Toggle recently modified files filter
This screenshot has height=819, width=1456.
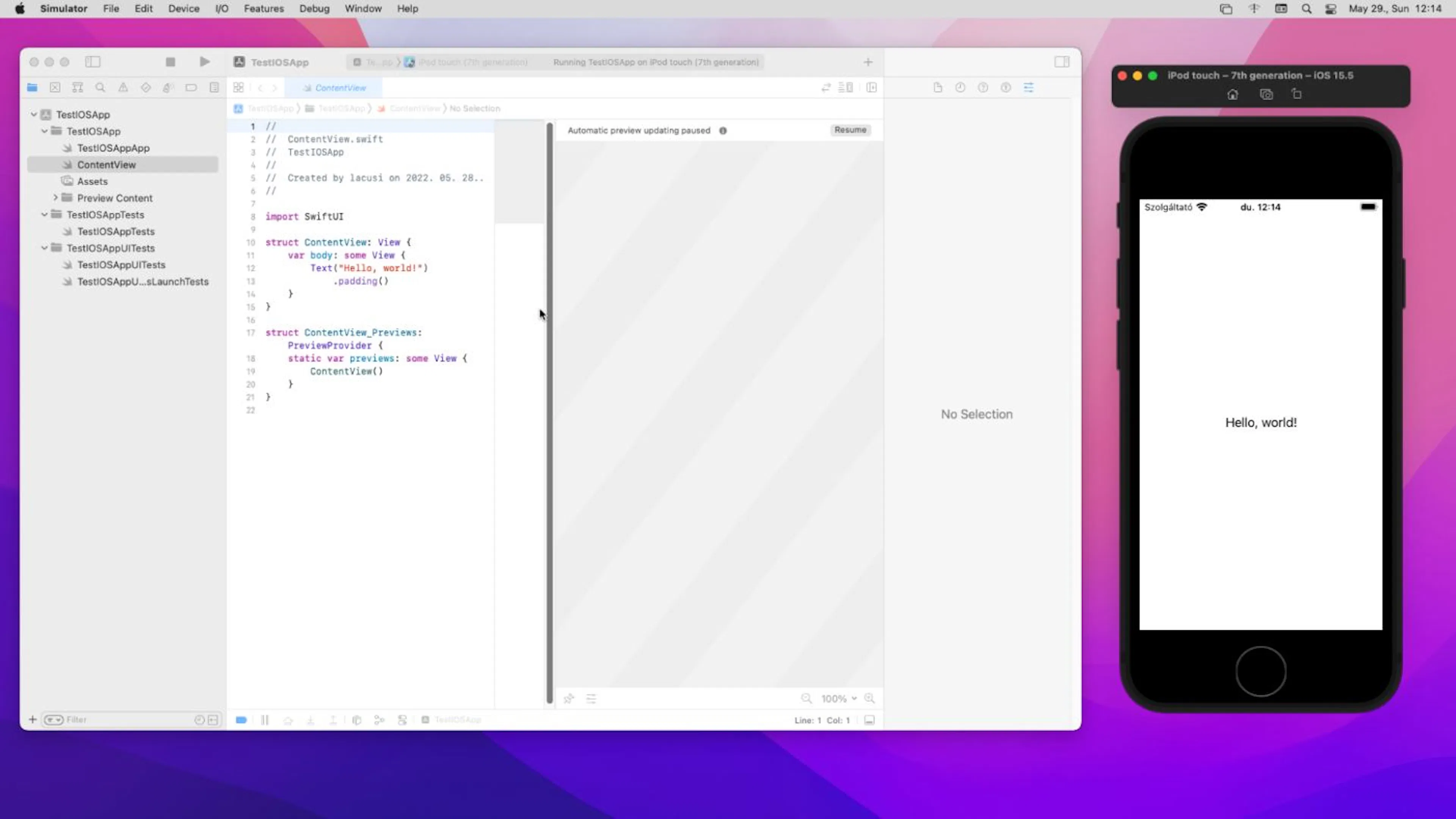click(x=199, y=720)
